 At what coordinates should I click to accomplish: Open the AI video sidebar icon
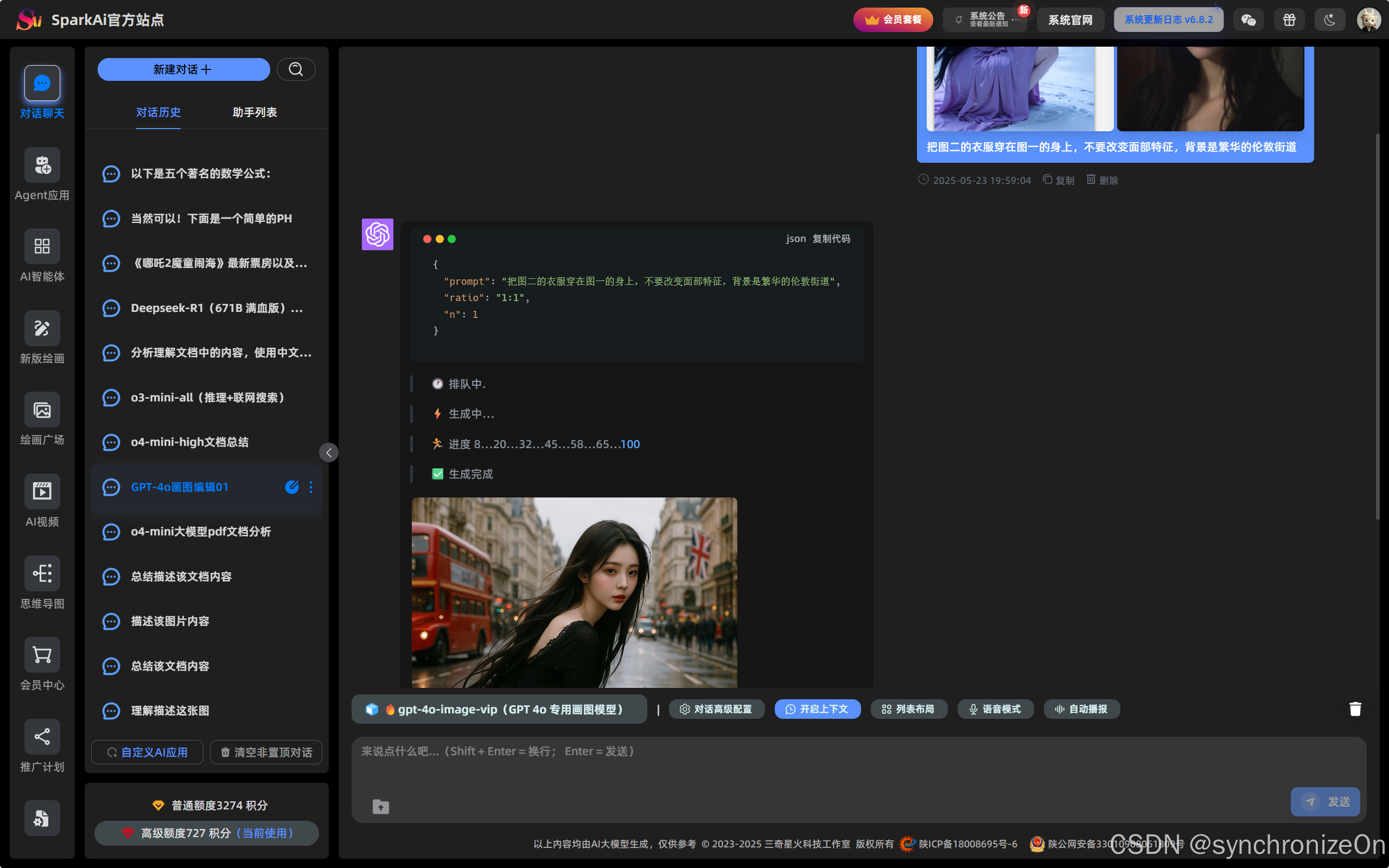42,492
